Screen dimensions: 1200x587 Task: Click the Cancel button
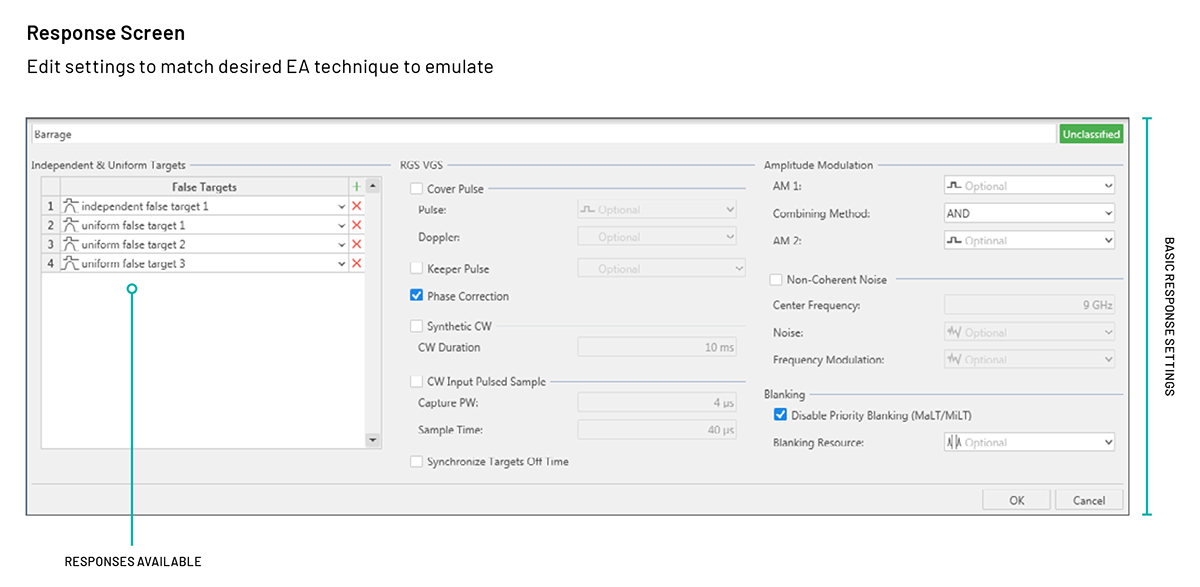tap(1088, 500)
